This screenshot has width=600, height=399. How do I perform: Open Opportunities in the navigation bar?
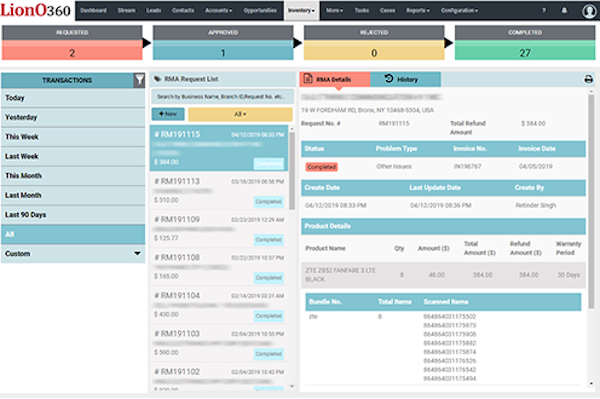tap(260, 10)
